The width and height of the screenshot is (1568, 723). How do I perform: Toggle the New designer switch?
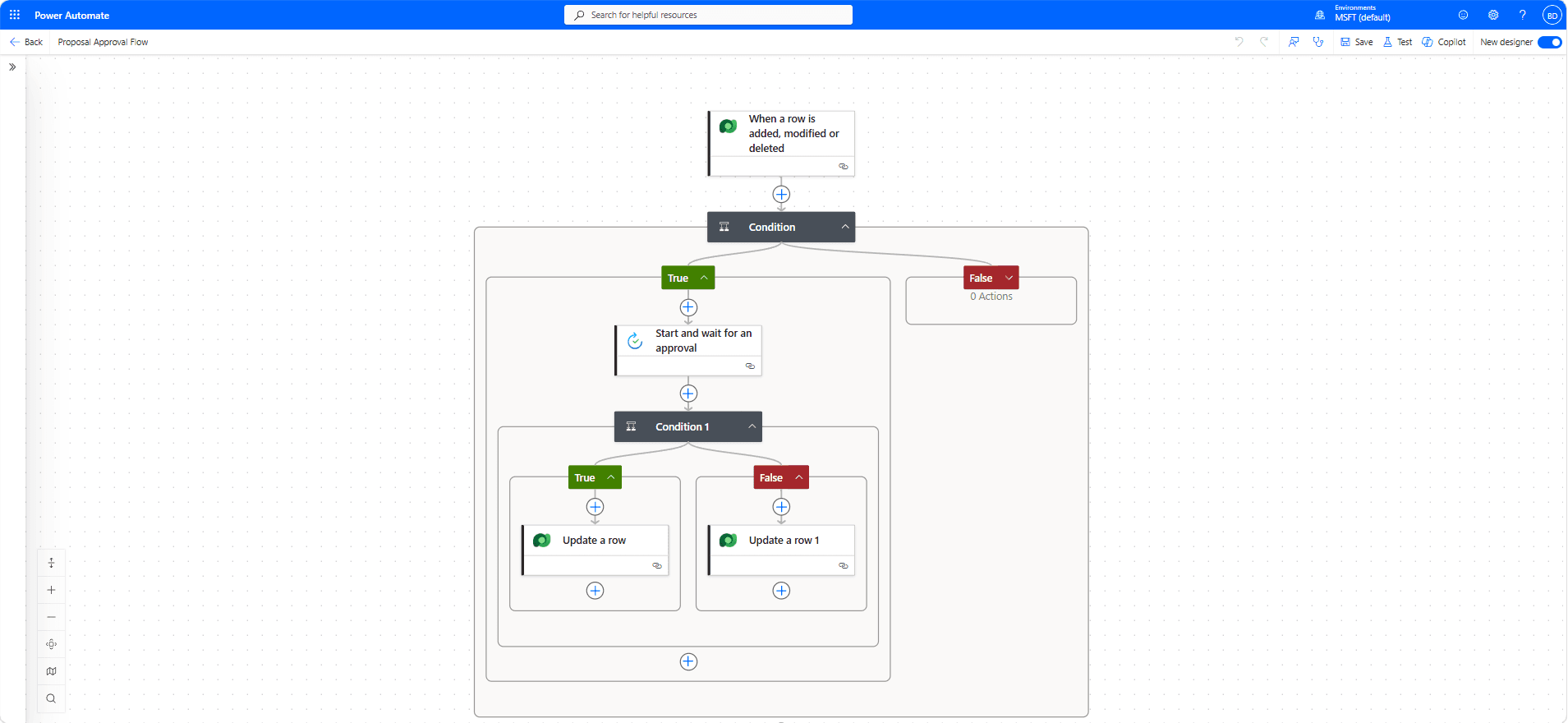pos(1549,42)
